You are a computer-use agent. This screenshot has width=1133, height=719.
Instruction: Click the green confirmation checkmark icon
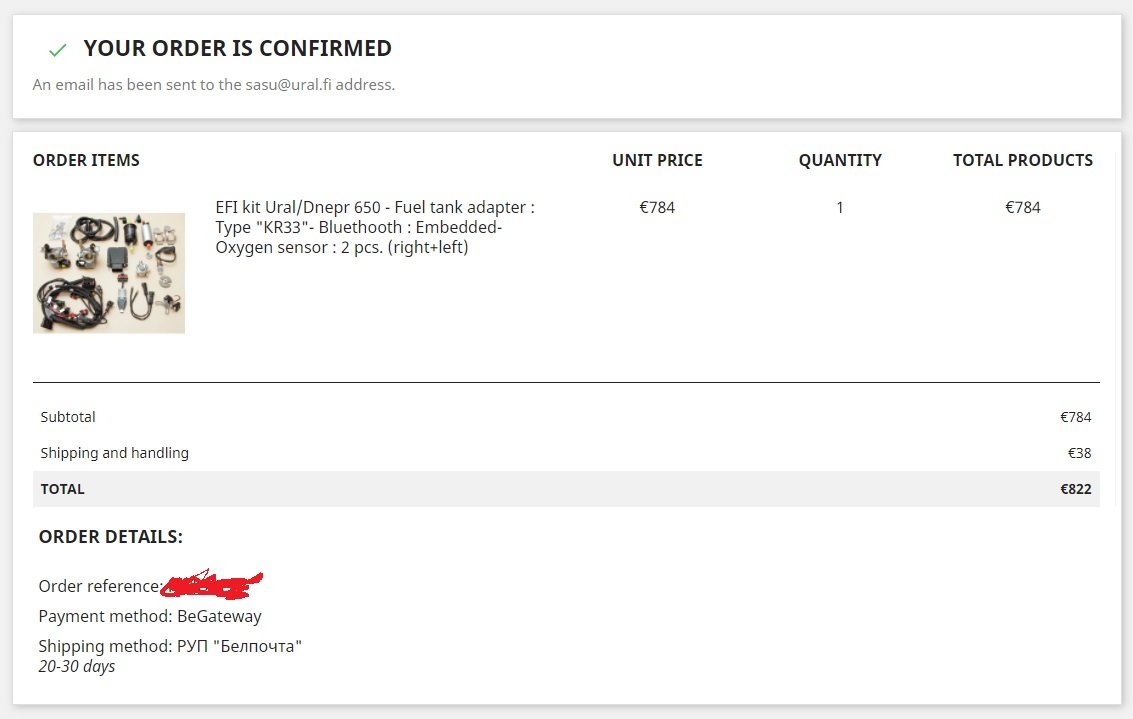coord(57,50)
